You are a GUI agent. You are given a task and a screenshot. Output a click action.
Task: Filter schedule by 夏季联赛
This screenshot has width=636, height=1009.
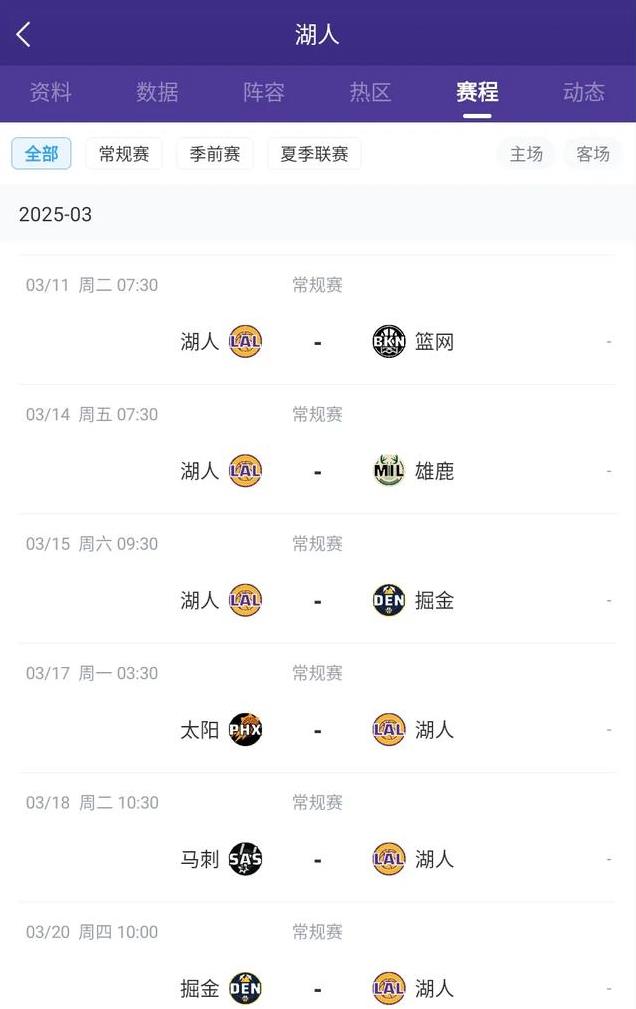tap(314, 154)
